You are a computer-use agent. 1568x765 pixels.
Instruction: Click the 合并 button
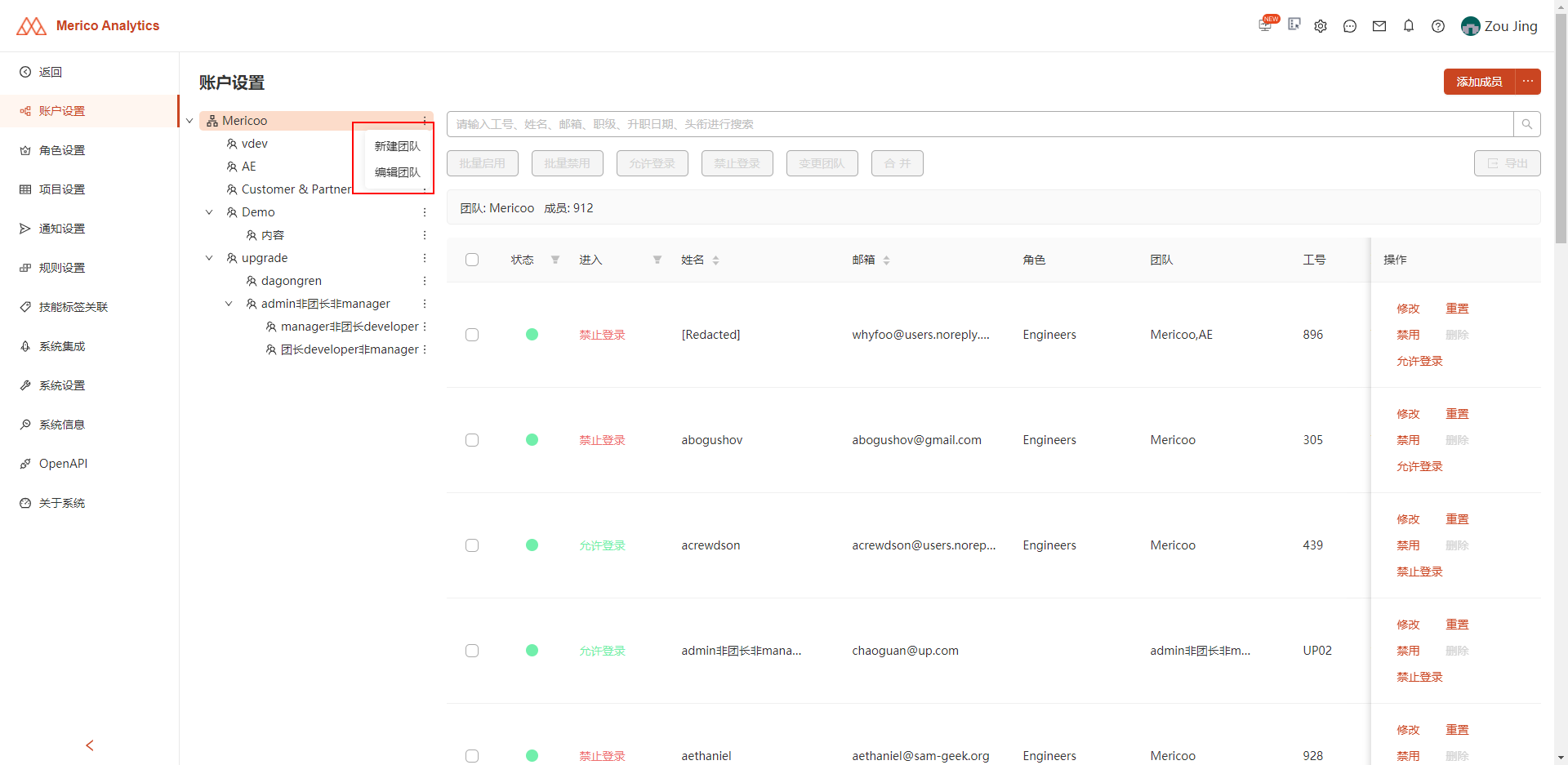point(898,163)
